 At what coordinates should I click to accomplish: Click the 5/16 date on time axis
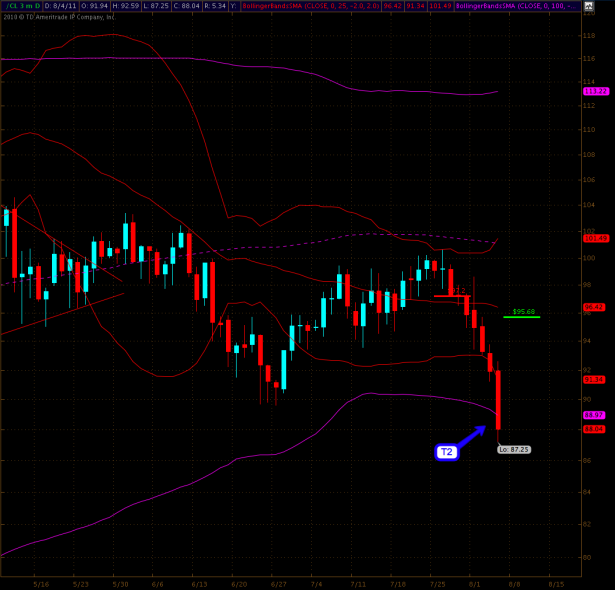click(x=41, y=583)
